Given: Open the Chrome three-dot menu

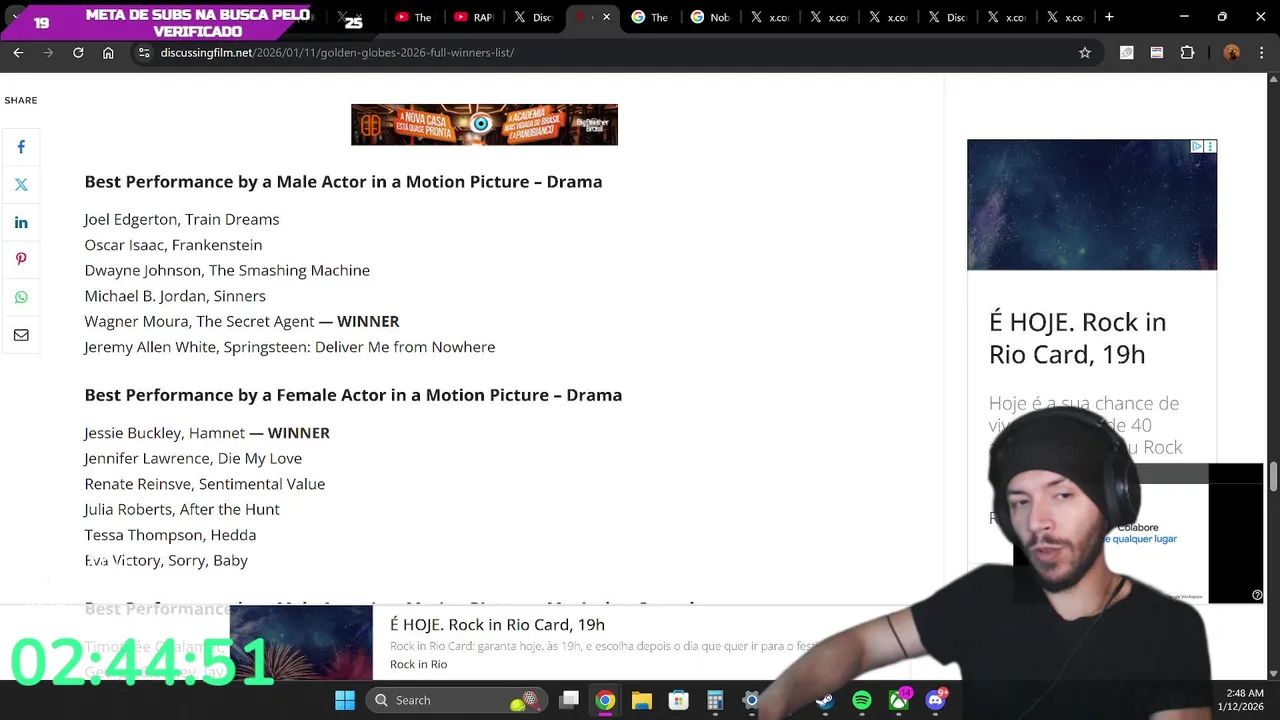Looking at the screenshot, I should pos(1260,52).
